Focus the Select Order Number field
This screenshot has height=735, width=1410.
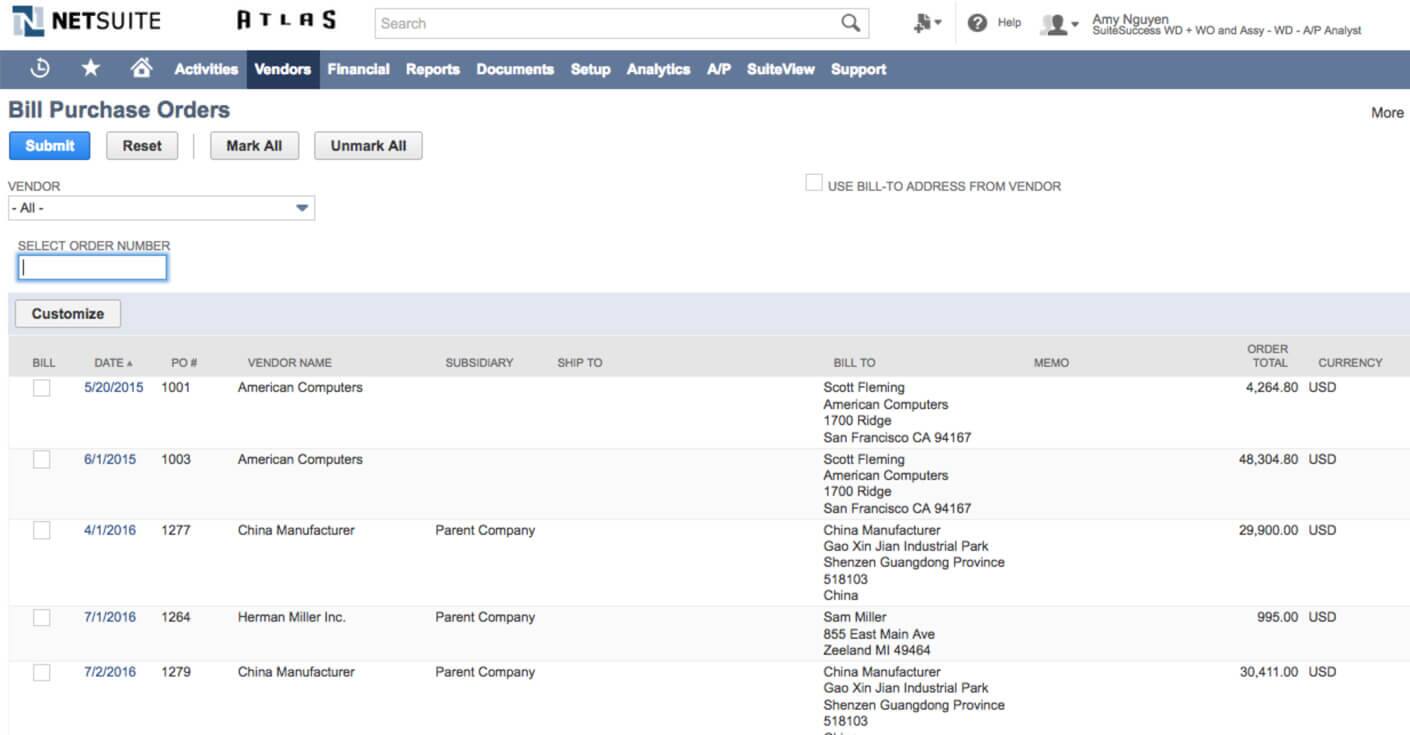[93, 267]
